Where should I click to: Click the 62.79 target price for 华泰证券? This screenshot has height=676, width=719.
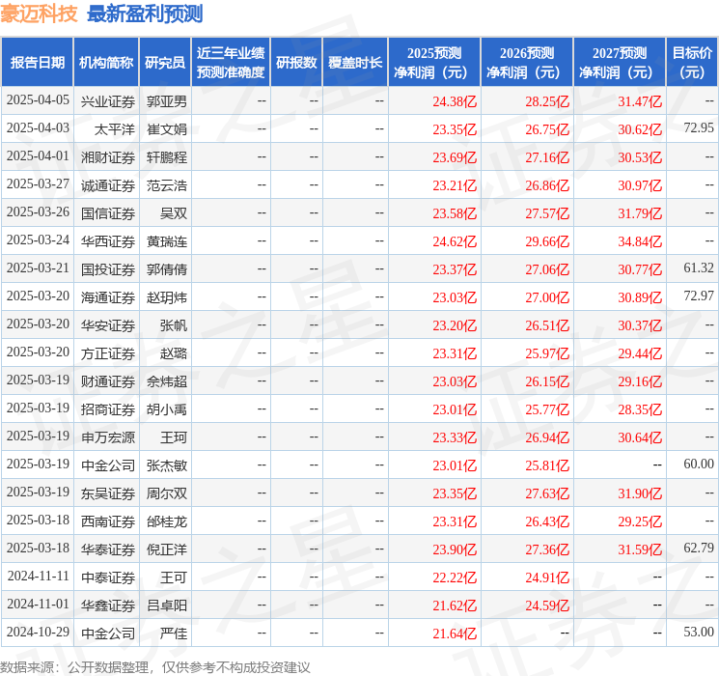pyautogui.click(x=698, y=548)
